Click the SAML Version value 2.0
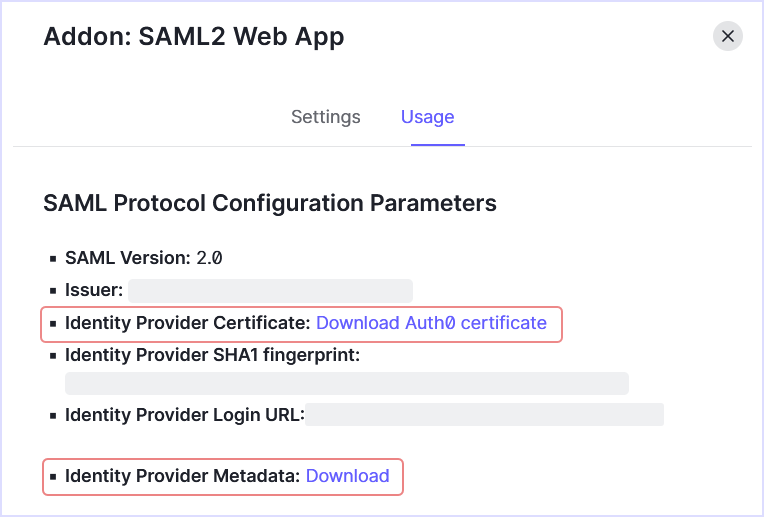Screen dimensions: 764x517 tap(209, 258)
